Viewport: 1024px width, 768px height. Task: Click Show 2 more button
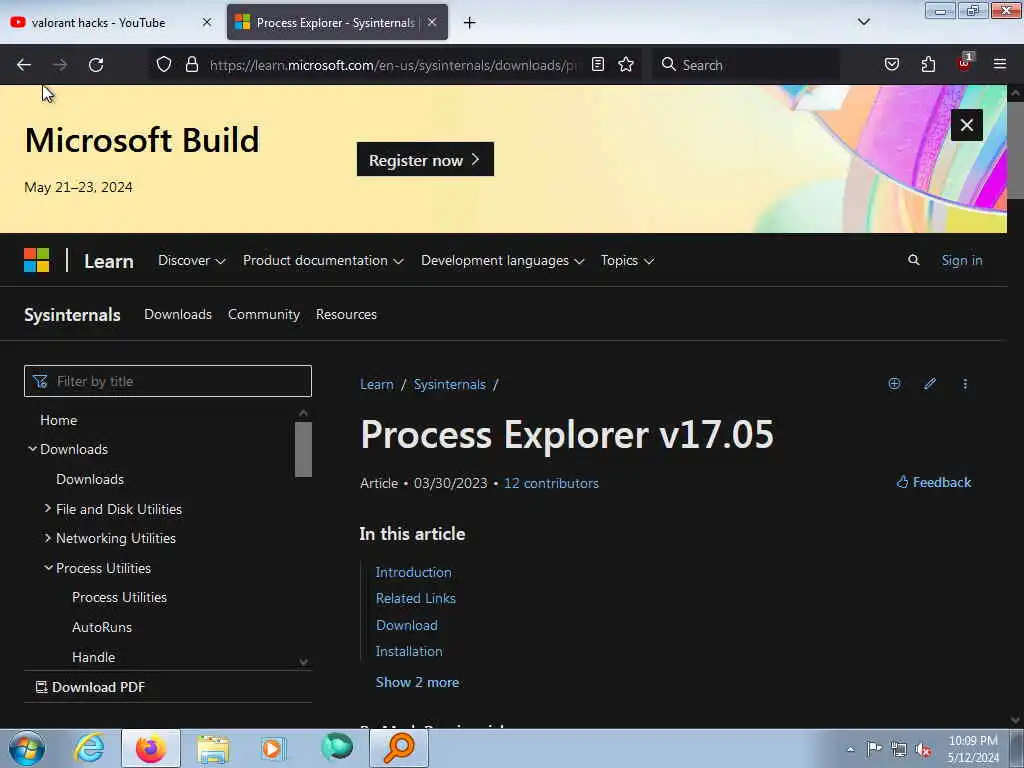coord(417,682)
